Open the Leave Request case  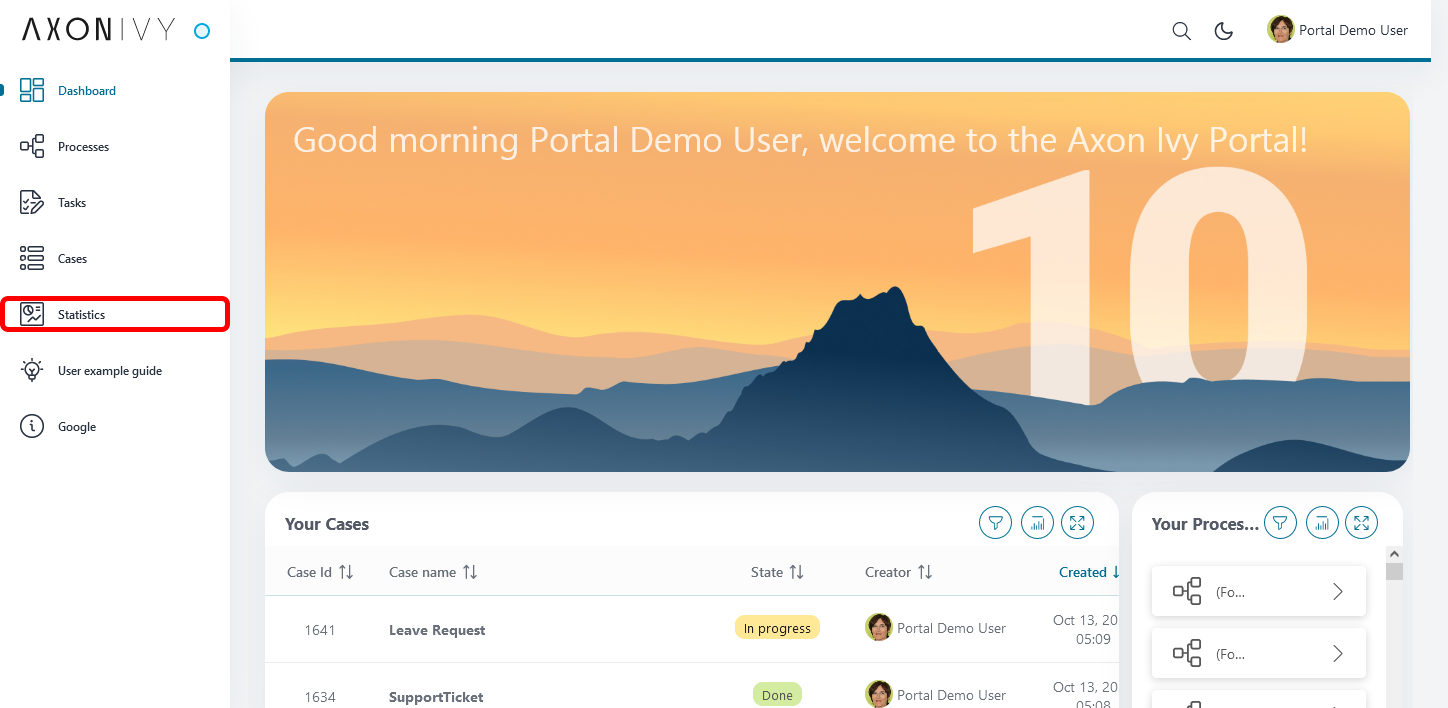437,630
